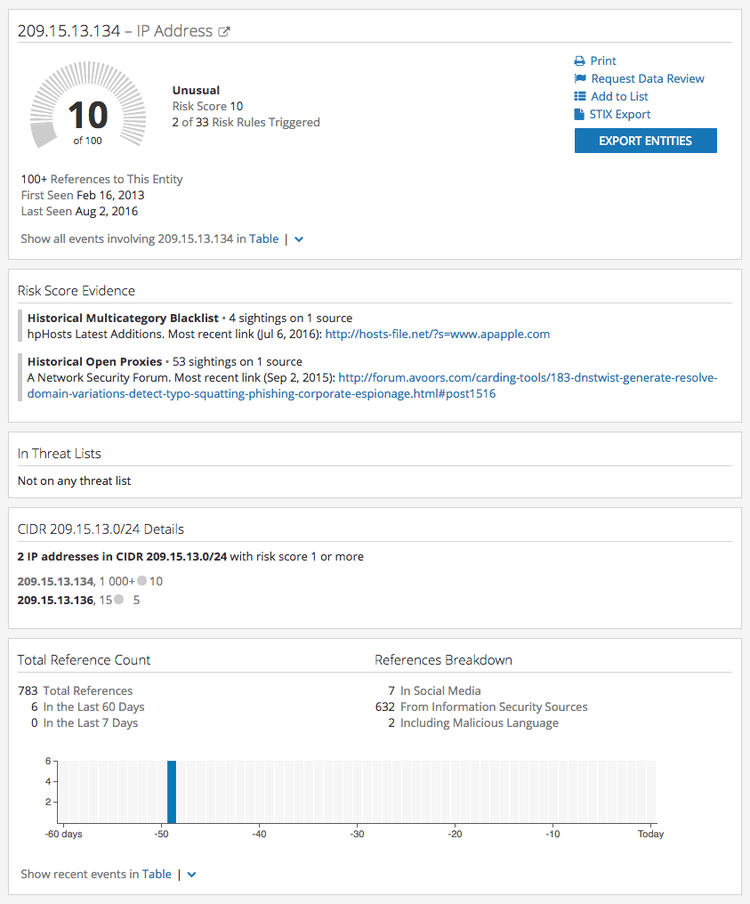The width and height of the screenshot is (750, 904).
Task: Open the Table link for all events involving 209.15.13.134
Action: pyautogui.click(x=264, y=239)
